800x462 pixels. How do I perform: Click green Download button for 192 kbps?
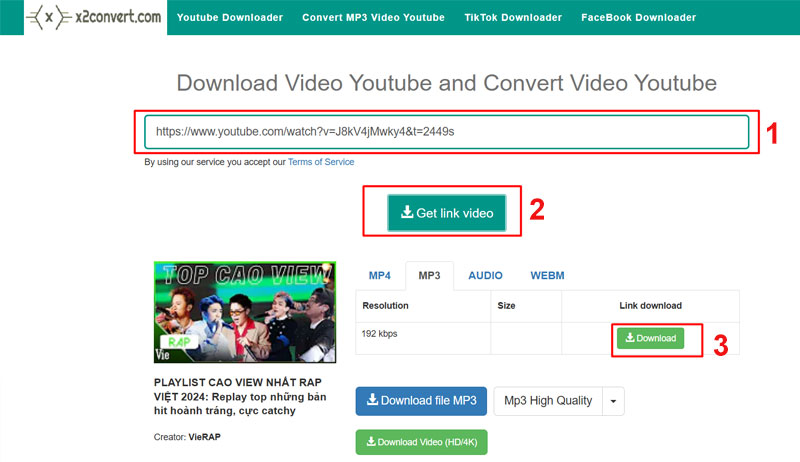point(651,338)
